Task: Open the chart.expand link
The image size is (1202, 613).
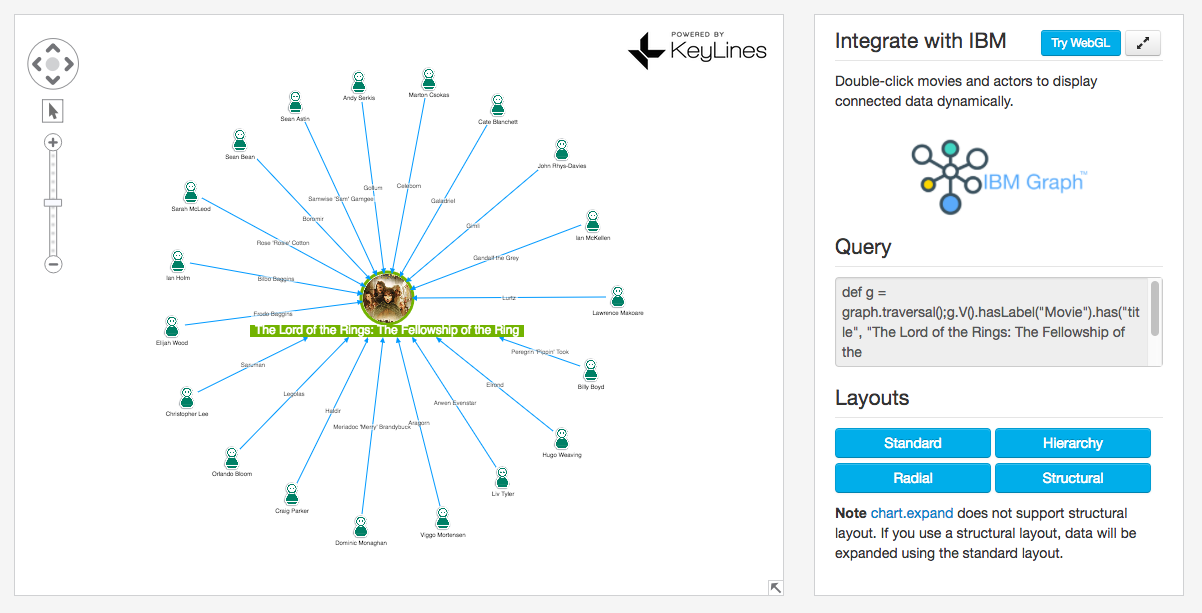Action: [x=912, y=513]
